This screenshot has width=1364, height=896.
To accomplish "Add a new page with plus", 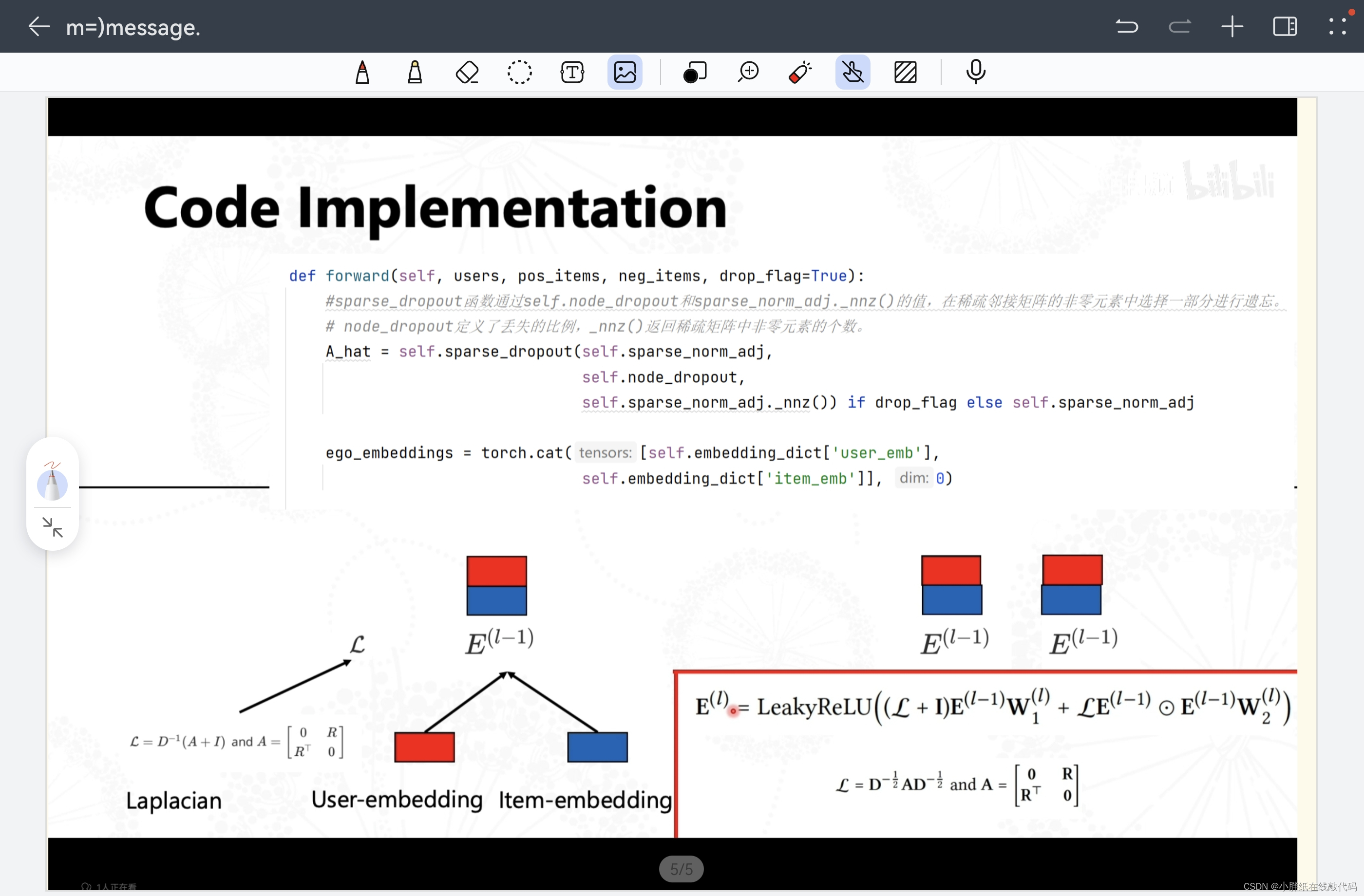I will point(1231,26).
